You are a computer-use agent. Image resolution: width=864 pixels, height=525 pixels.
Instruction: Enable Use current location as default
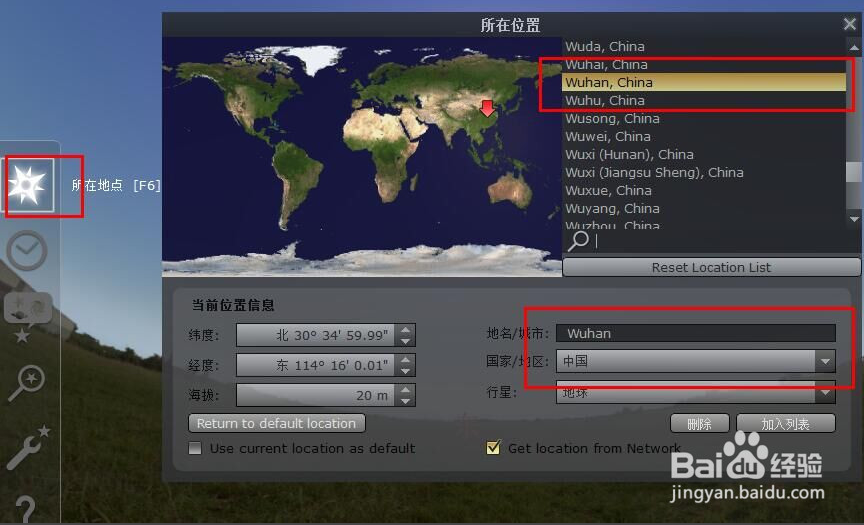tap(195, 448)
